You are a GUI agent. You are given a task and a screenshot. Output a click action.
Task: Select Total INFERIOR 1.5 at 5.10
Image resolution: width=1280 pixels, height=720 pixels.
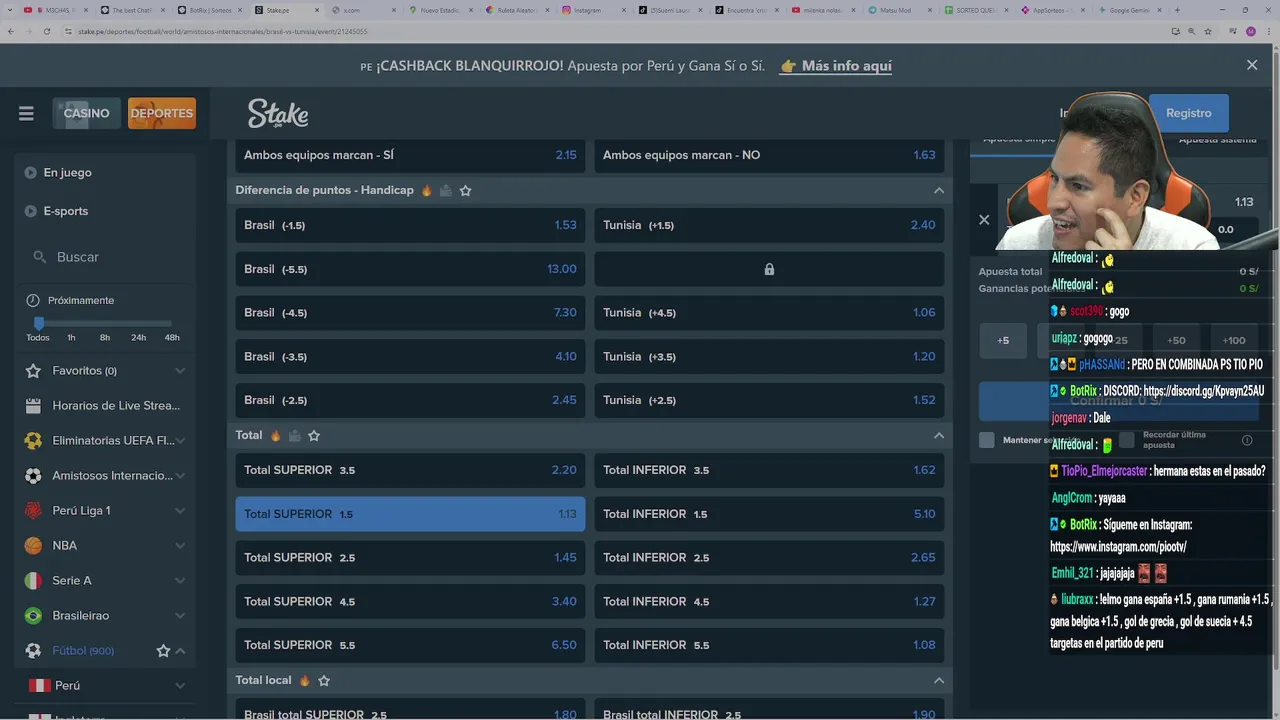tap(769, 514)
